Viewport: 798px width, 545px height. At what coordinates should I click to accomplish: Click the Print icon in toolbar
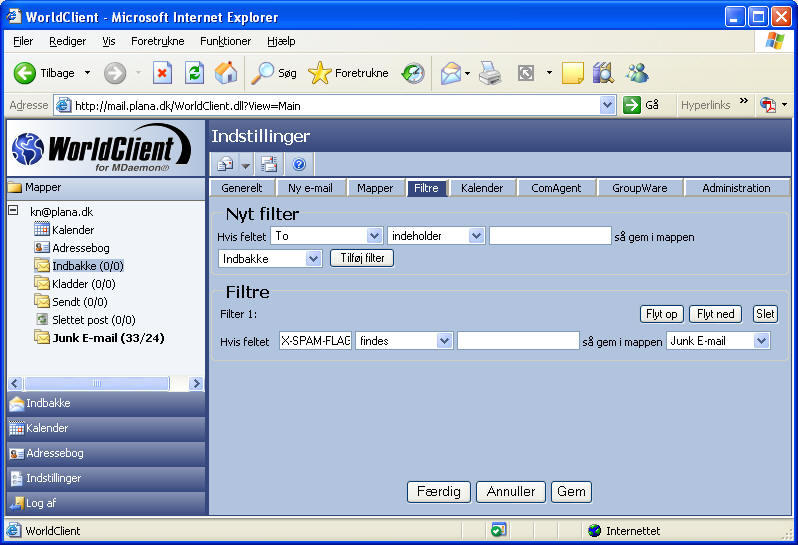[x=489, y=73]
